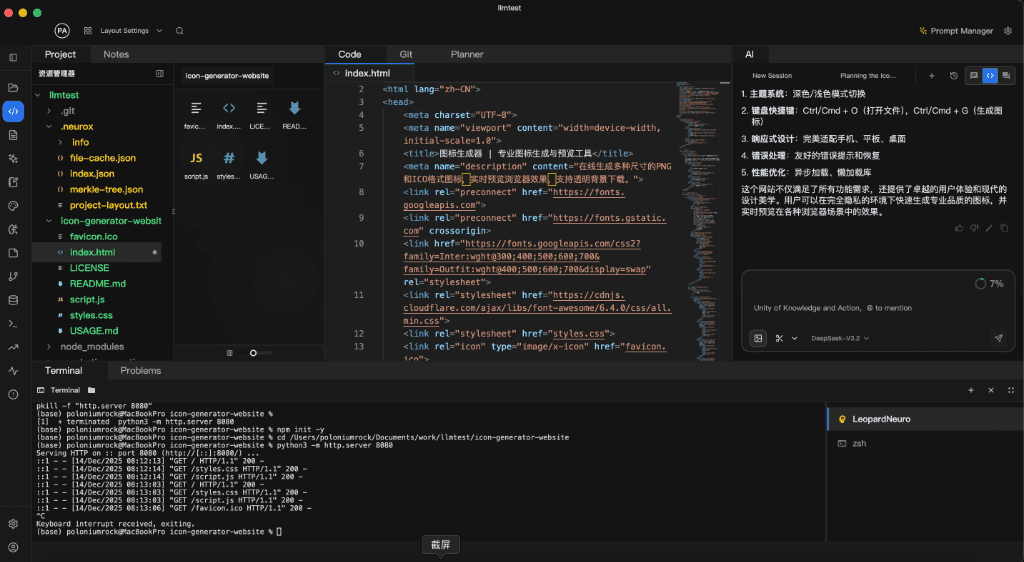
Task: Collapse the llmtest root folder
Action: [x=38, y=95]
